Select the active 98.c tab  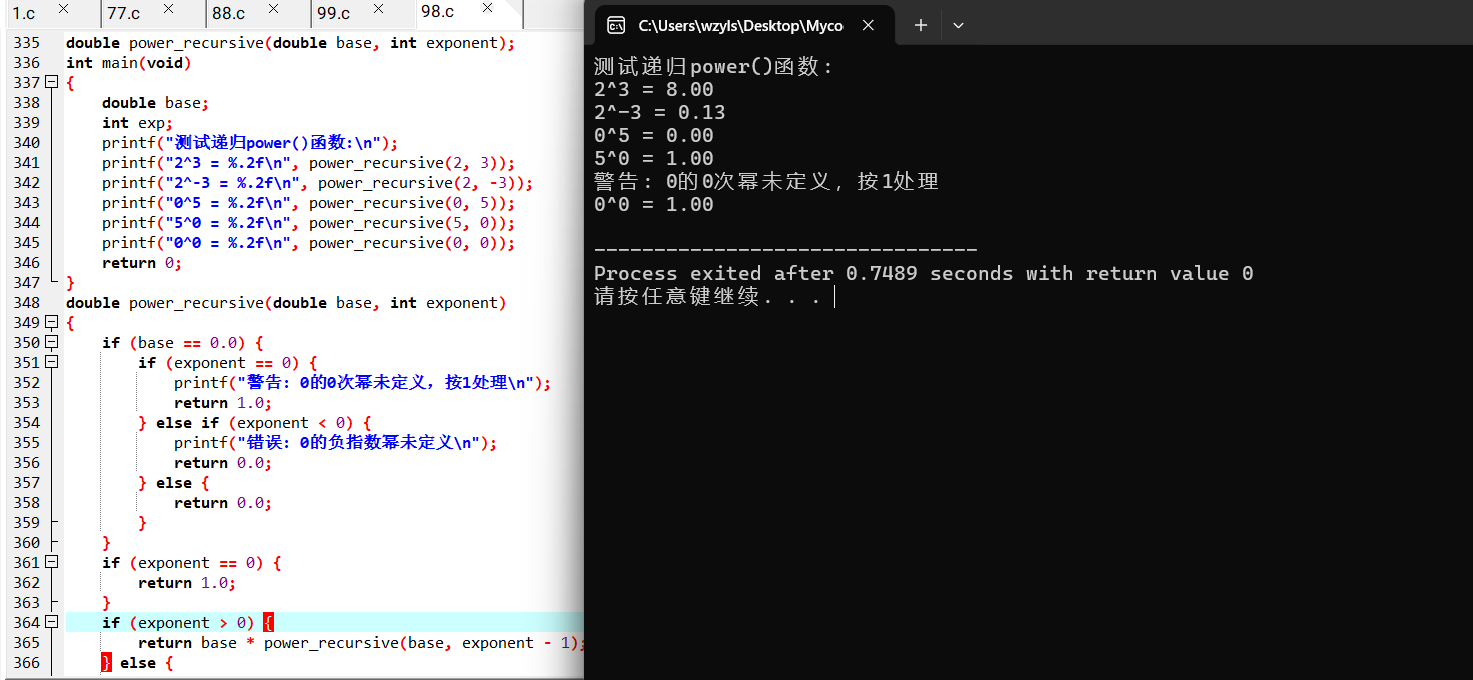point(438,12)
